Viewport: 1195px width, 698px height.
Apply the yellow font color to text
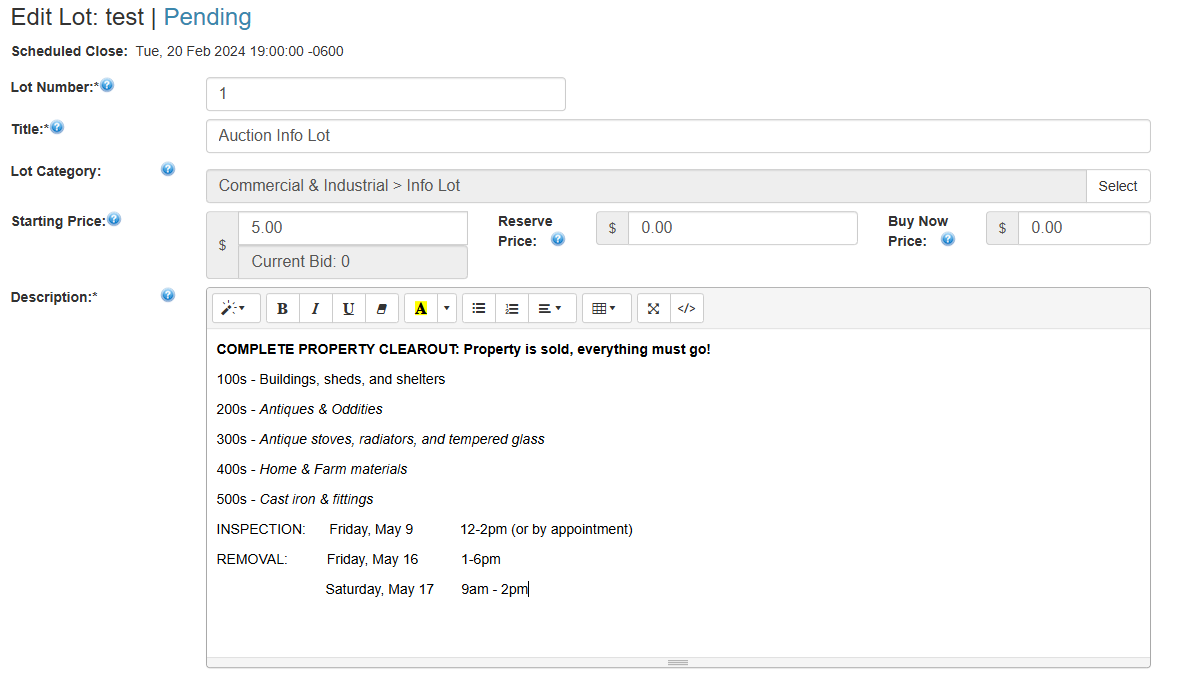[x=420, y=308]
